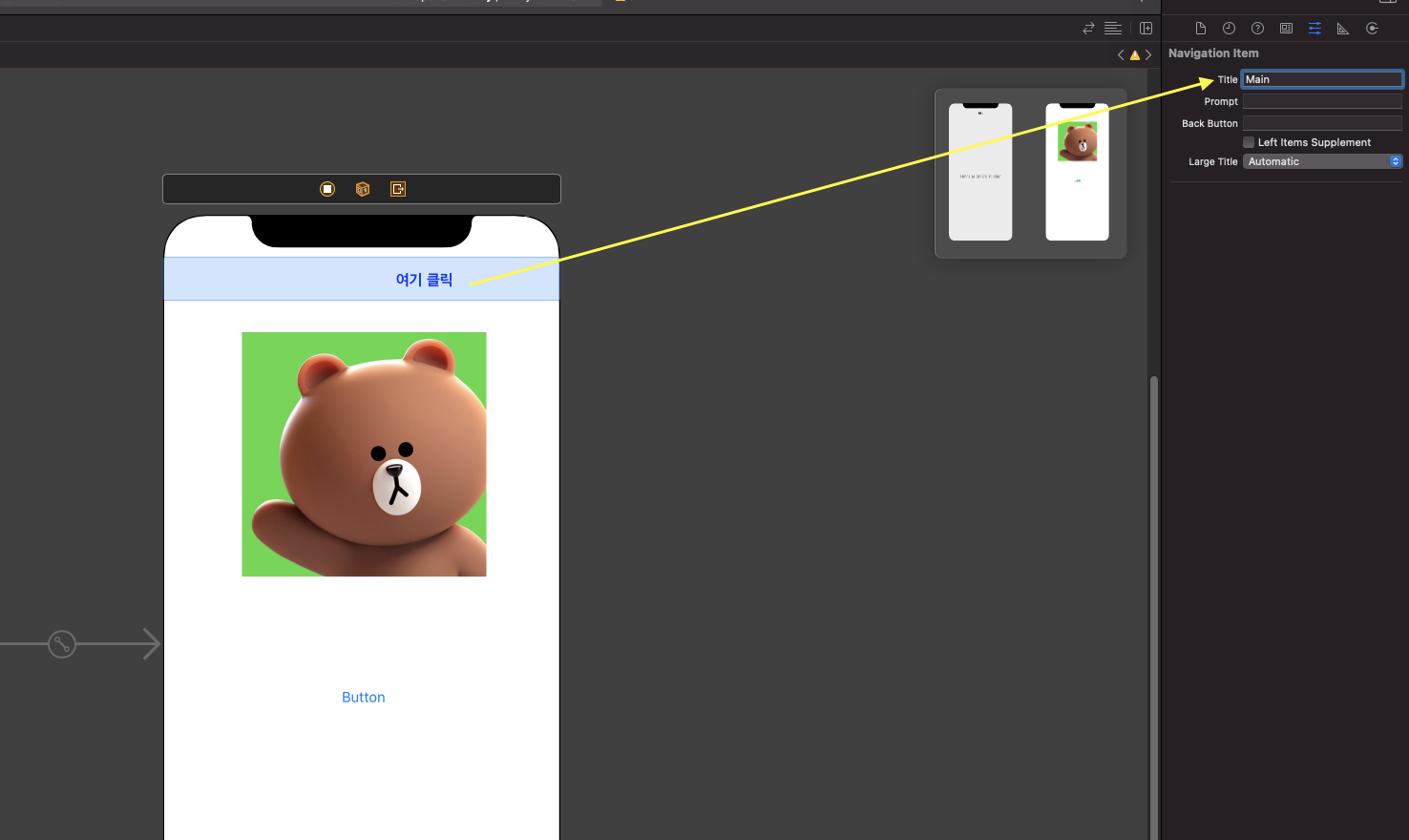Click the Back Button text field

pos(1322,123)
